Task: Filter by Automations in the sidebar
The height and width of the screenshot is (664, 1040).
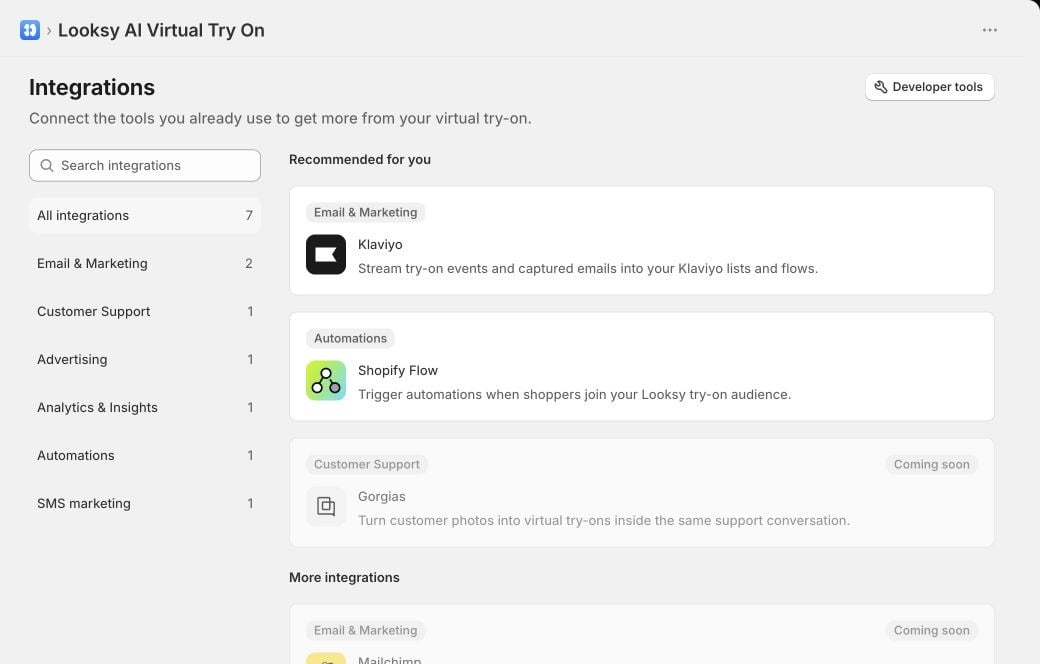Action: pos(145,455)
